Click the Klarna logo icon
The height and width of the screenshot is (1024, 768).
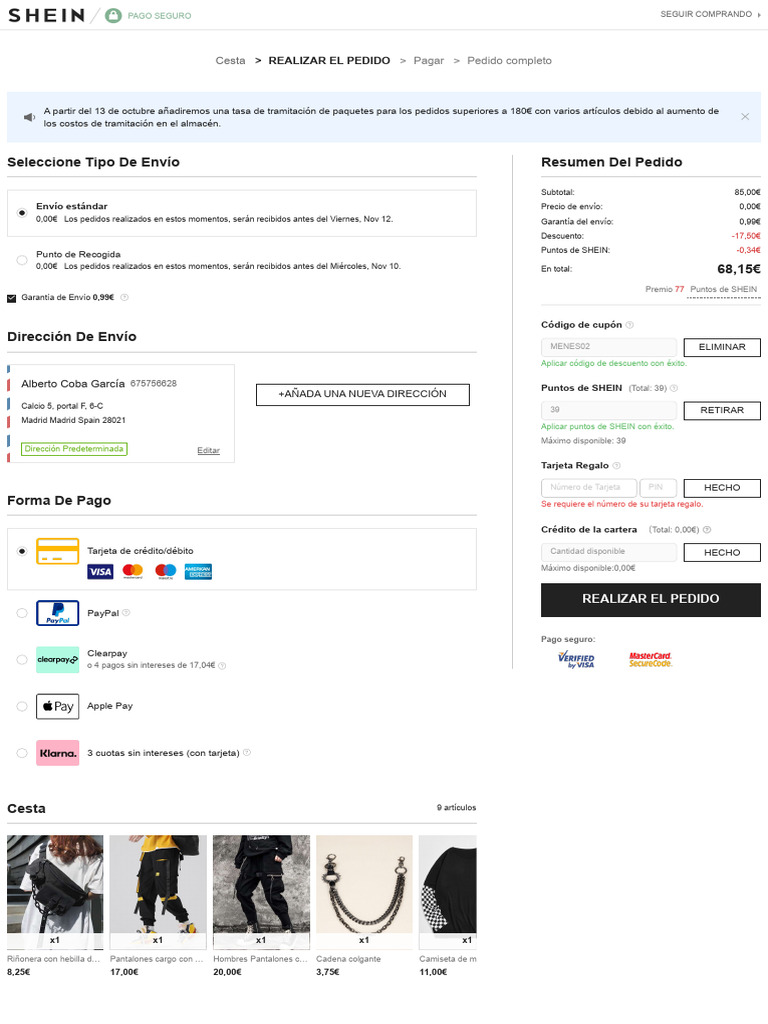(x=57, y=753)
